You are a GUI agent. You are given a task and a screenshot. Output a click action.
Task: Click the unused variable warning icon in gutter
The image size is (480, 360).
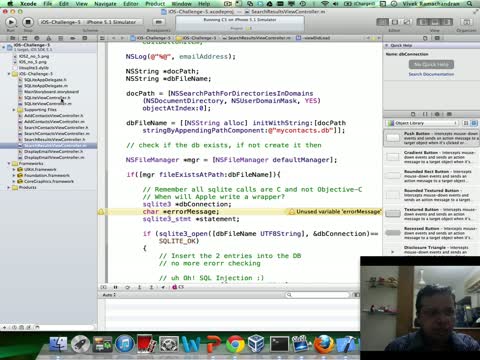tap(101, 212)
